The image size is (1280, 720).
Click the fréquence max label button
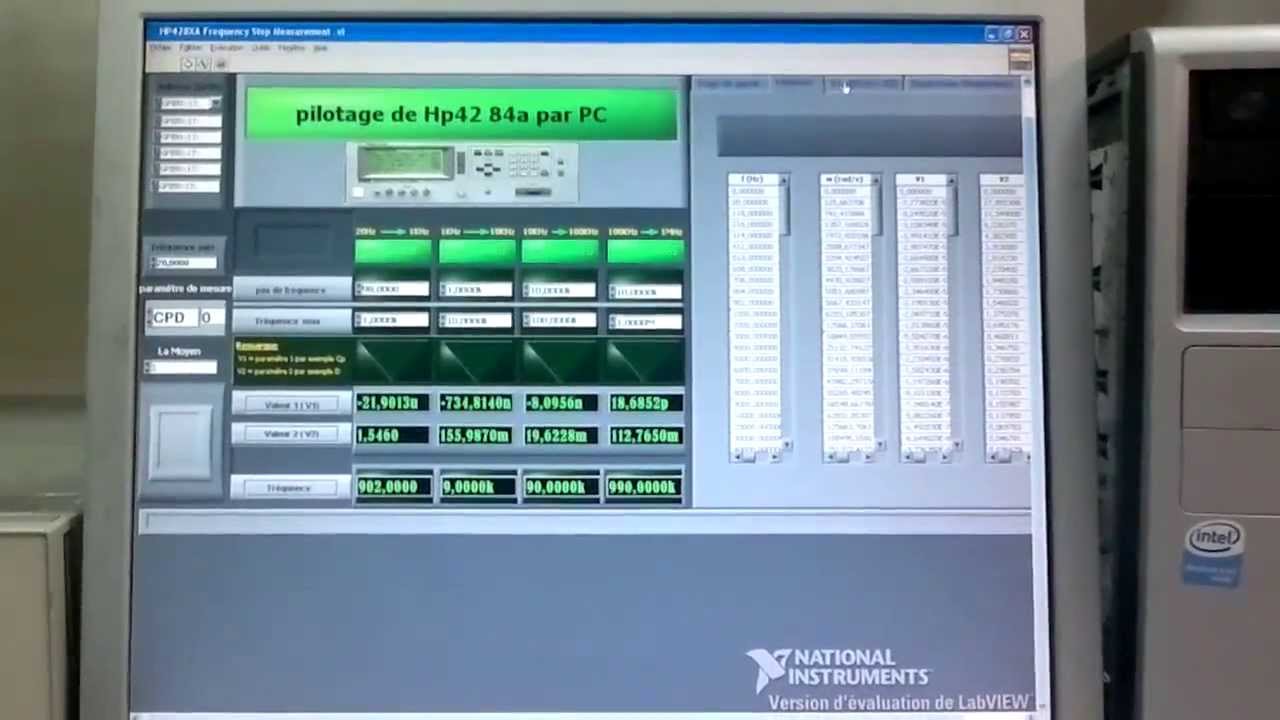pyautogui.click(x=291, y=321)
